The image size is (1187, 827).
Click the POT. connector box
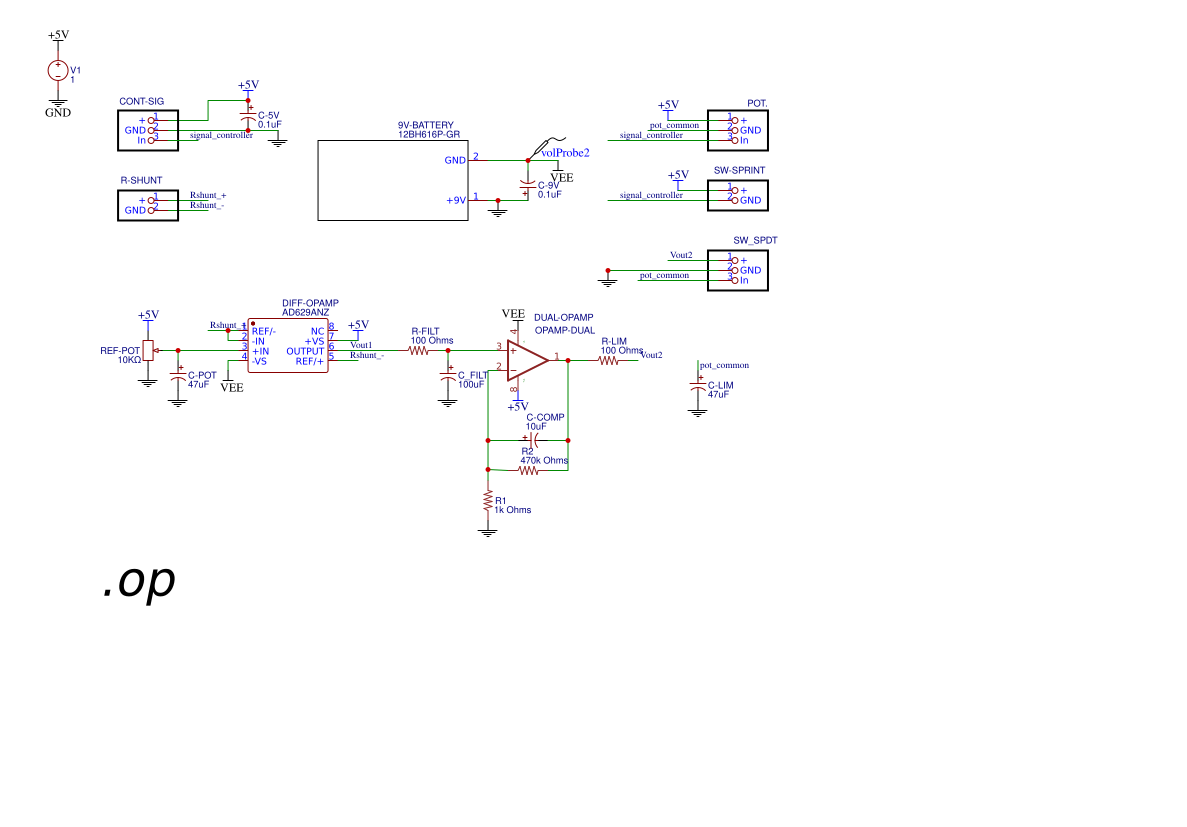(x=738, y=130)
